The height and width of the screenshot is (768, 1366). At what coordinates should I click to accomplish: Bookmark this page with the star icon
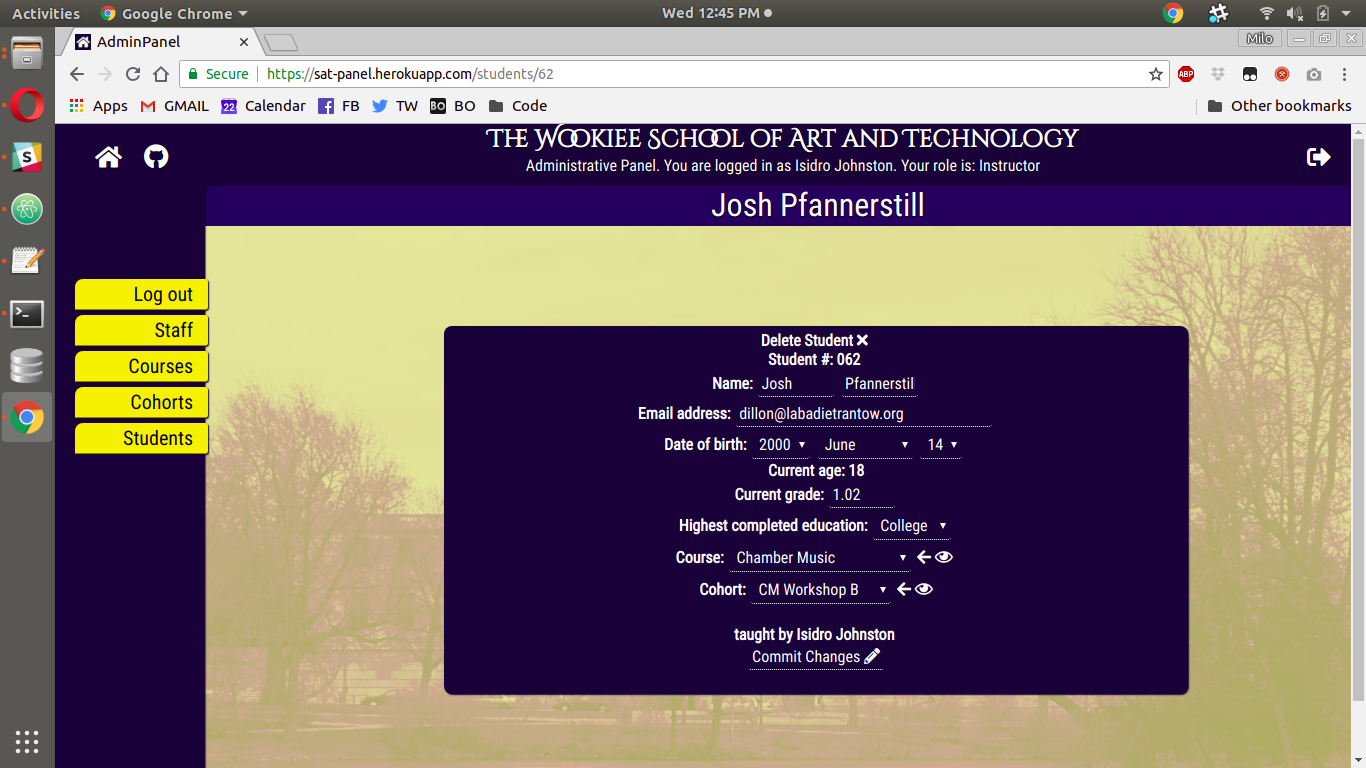[1156, 74]
